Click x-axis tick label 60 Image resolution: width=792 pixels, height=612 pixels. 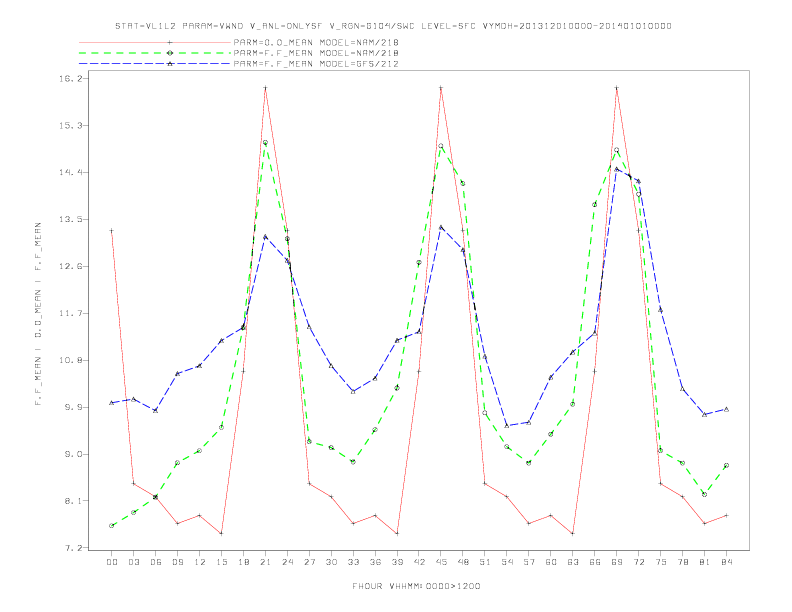[551, 562]
